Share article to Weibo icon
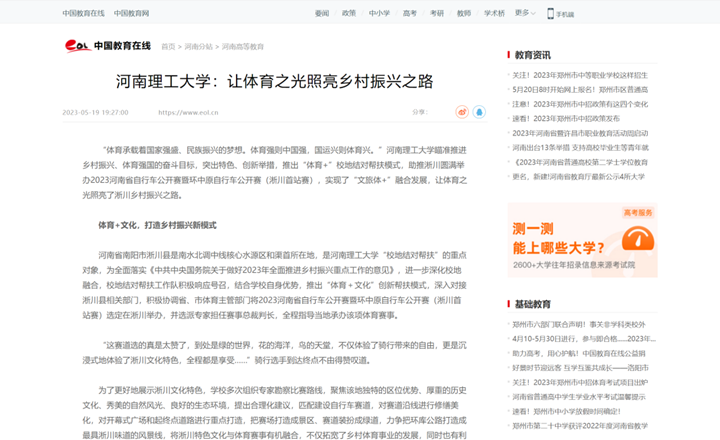The image size is (720, 440). pyautogui.click(x=461, y=112)
